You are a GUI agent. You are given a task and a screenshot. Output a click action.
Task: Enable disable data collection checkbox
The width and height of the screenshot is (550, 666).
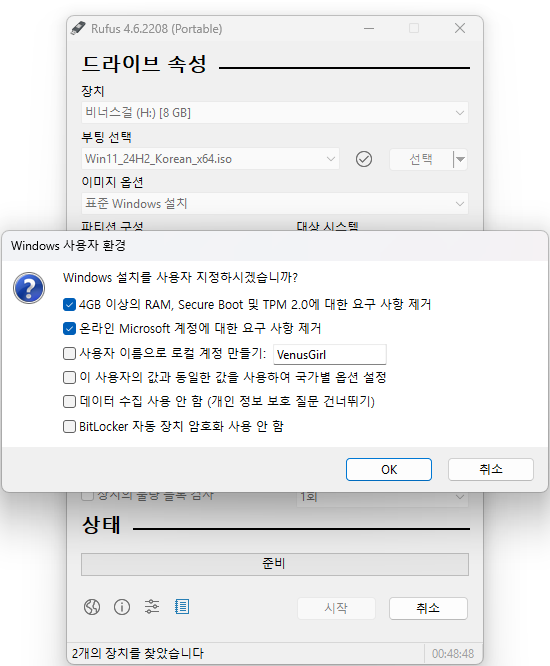(69, 401)
